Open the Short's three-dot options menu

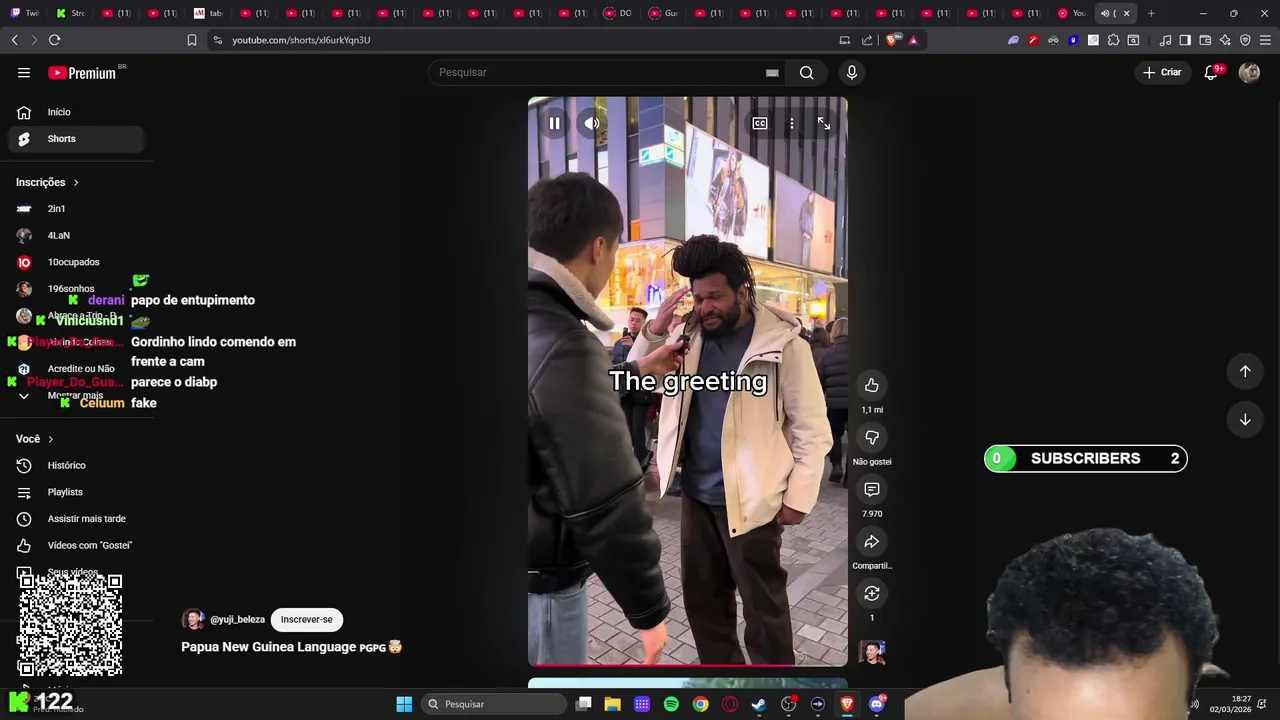pyautogui.click(x=792, y=123)
